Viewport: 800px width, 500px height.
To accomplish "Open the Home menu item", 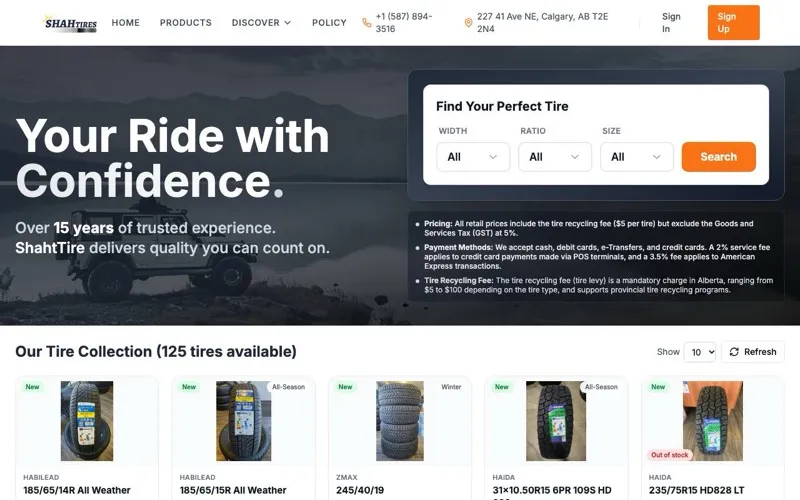I will pos(126,23).
